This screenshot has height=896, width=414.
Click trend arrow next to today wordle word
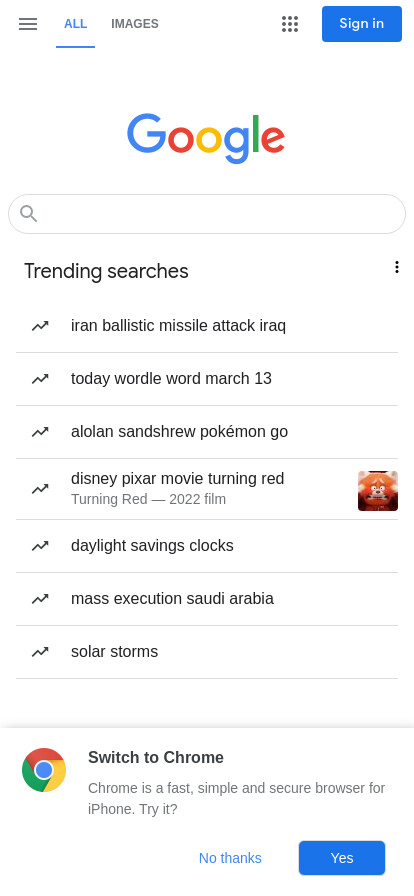[x=40, y=379]
